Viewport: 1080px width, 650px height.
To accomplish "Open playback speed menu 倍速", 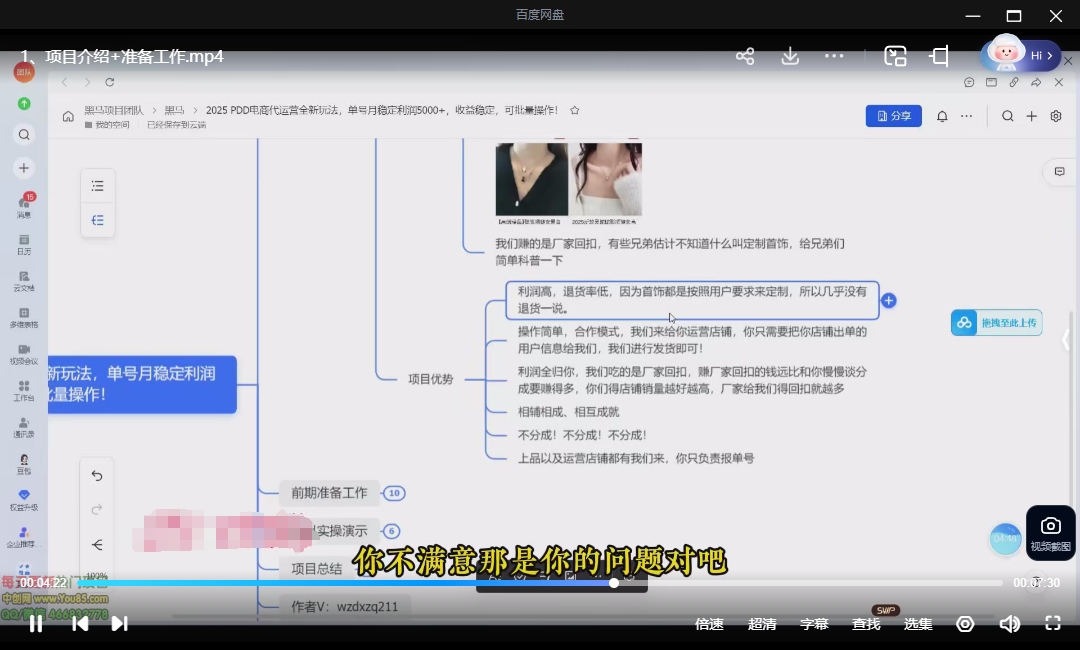I will (x=709, y=624).
